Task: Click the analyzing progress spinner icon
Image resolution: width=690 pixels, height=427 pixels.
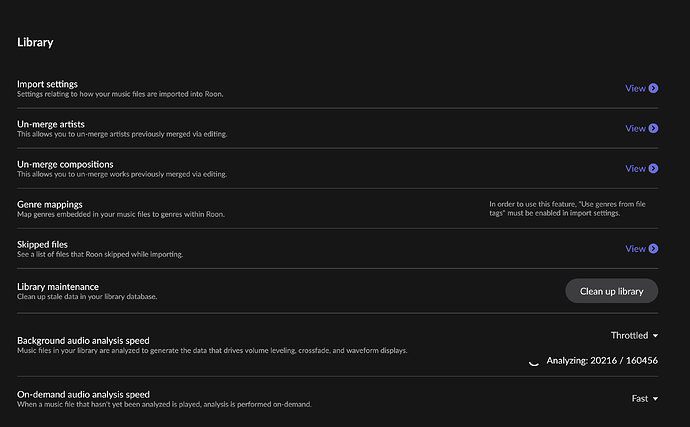Action: pyautogui.click(x=533, y=361)
